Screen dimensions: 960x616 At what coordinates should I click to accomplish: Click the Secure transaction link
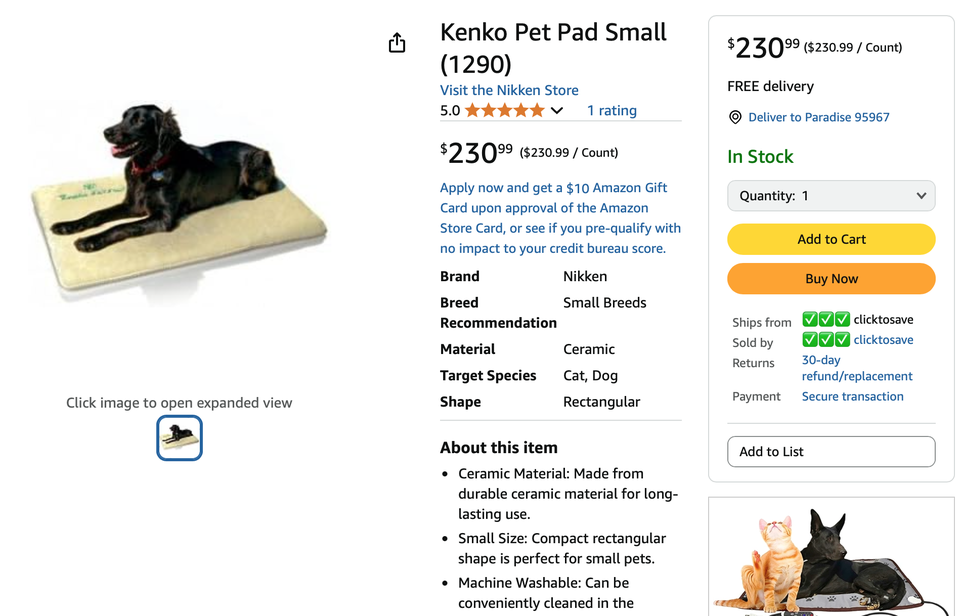(852, 396)
